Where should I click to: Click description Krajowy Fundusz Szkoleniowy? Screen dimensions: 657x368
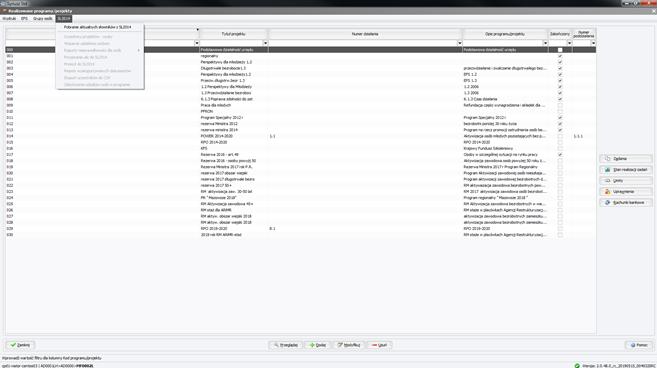click(x=488, y=148)
